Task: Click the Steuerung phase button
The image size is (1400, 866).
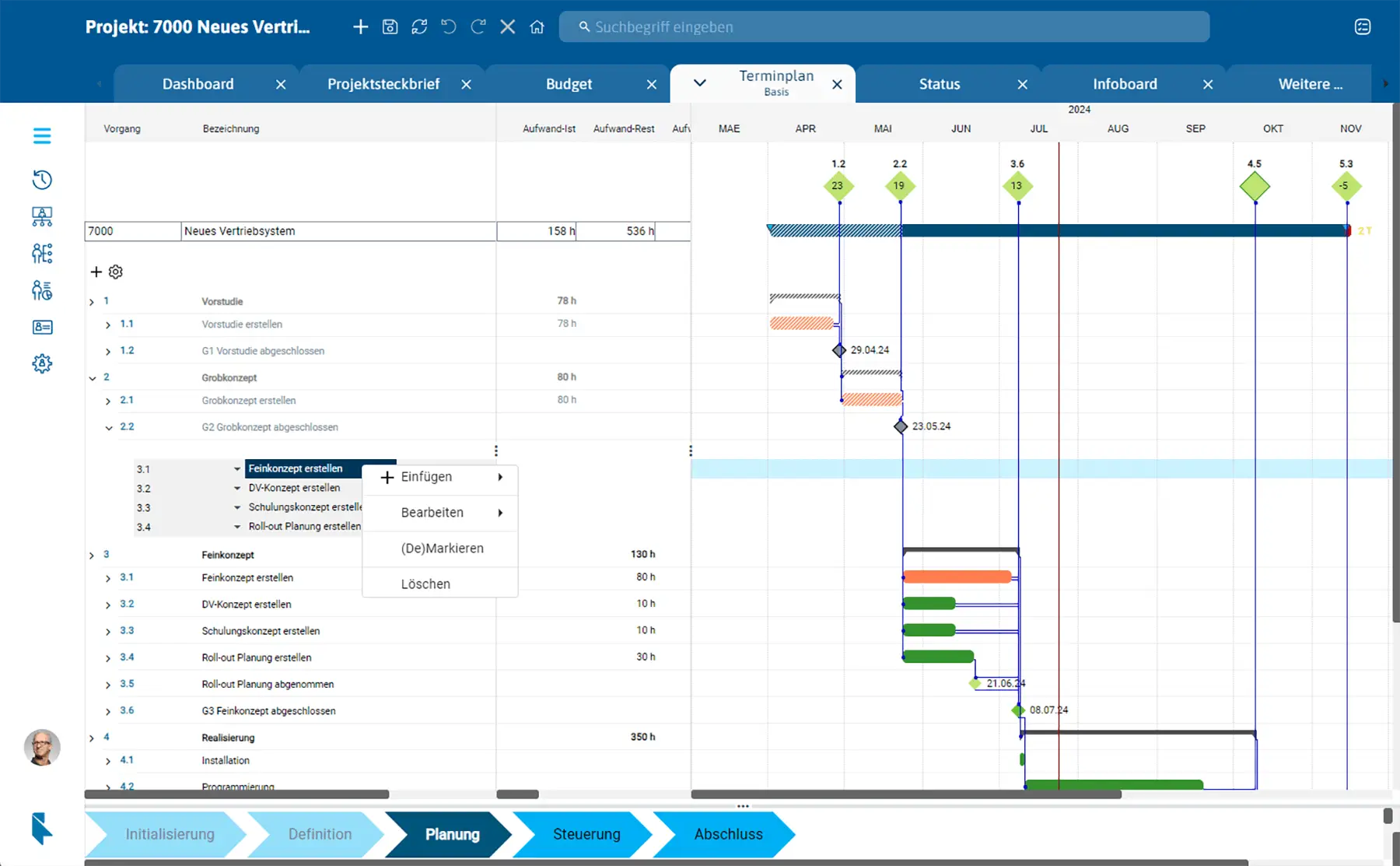Action: pyautogui.click(x=586, y=834)
